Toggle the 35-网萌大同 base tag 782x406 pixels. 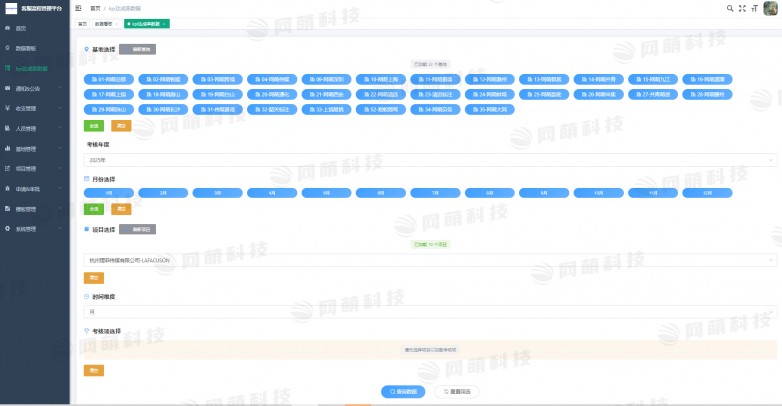488,110
